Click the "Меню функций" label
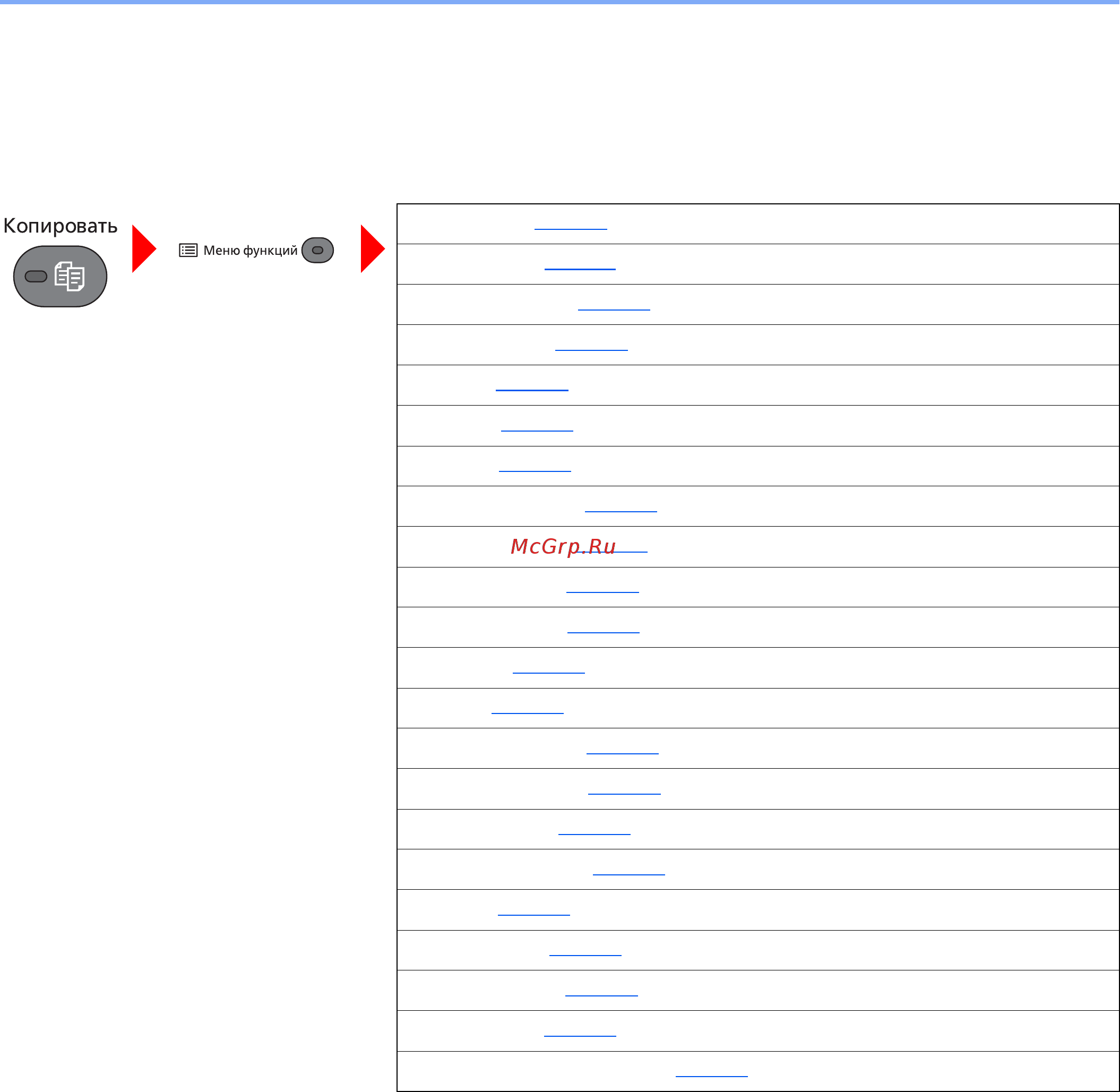Viewport: 1120px width, 1092px height. coord(251,251)
